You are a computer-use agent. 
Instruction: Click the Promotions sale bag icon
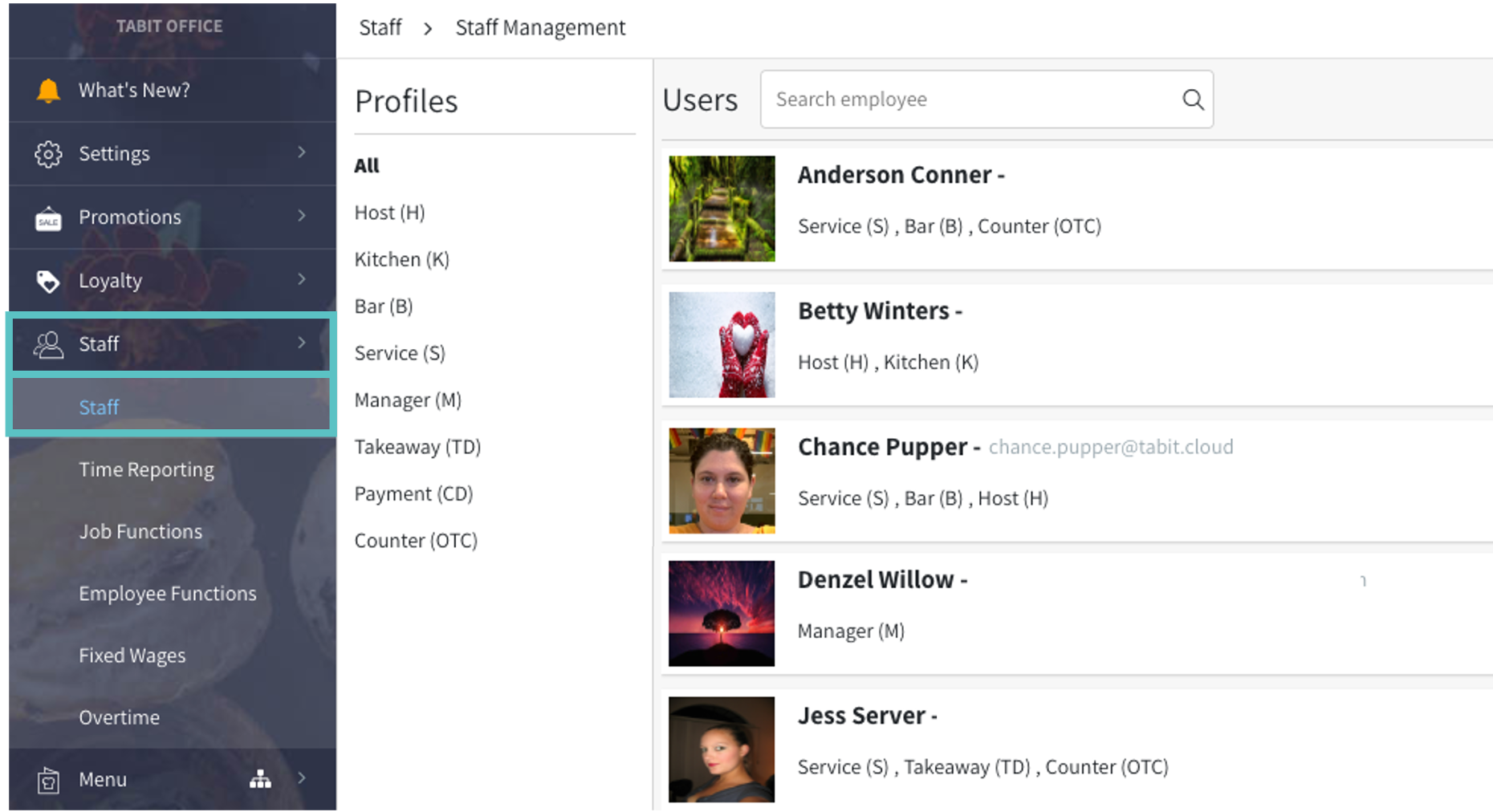coord(48,217)
